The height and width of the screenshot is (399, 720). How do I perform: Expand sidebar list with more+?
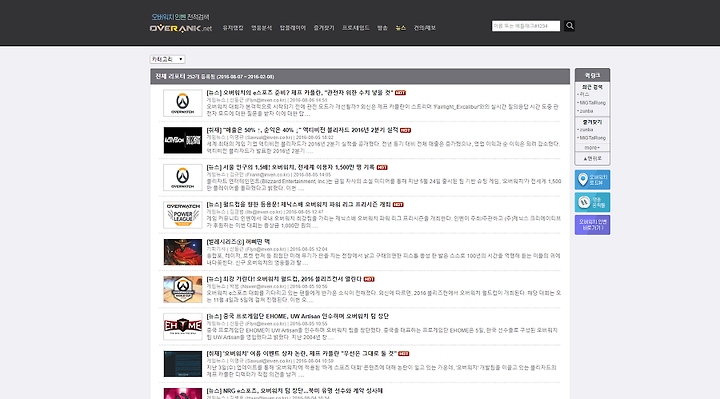coord(592,148)
